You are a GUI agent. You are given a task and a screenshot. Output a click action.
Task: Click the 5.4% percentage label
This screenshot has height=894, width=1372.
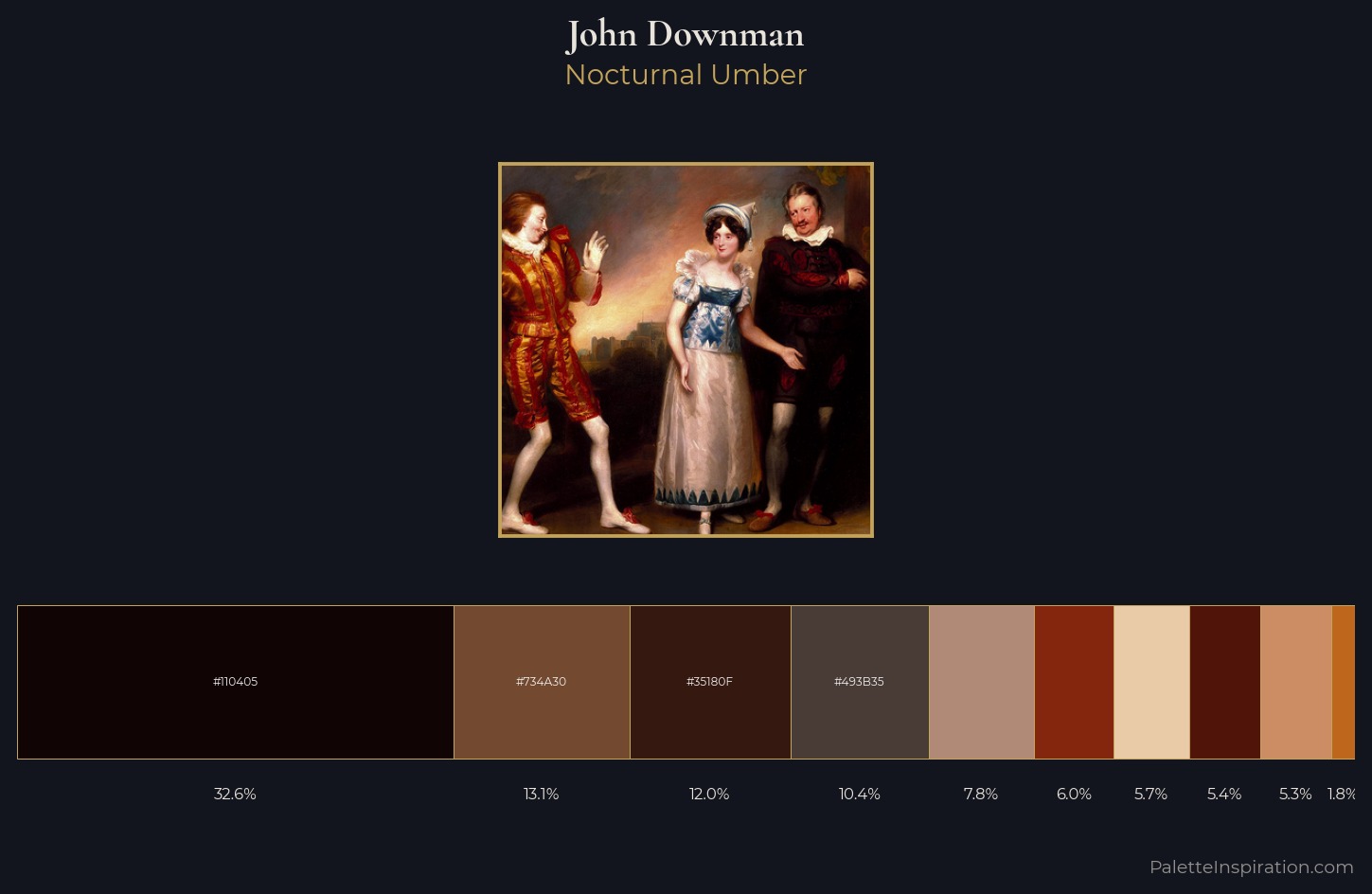tap(1224, 794)
